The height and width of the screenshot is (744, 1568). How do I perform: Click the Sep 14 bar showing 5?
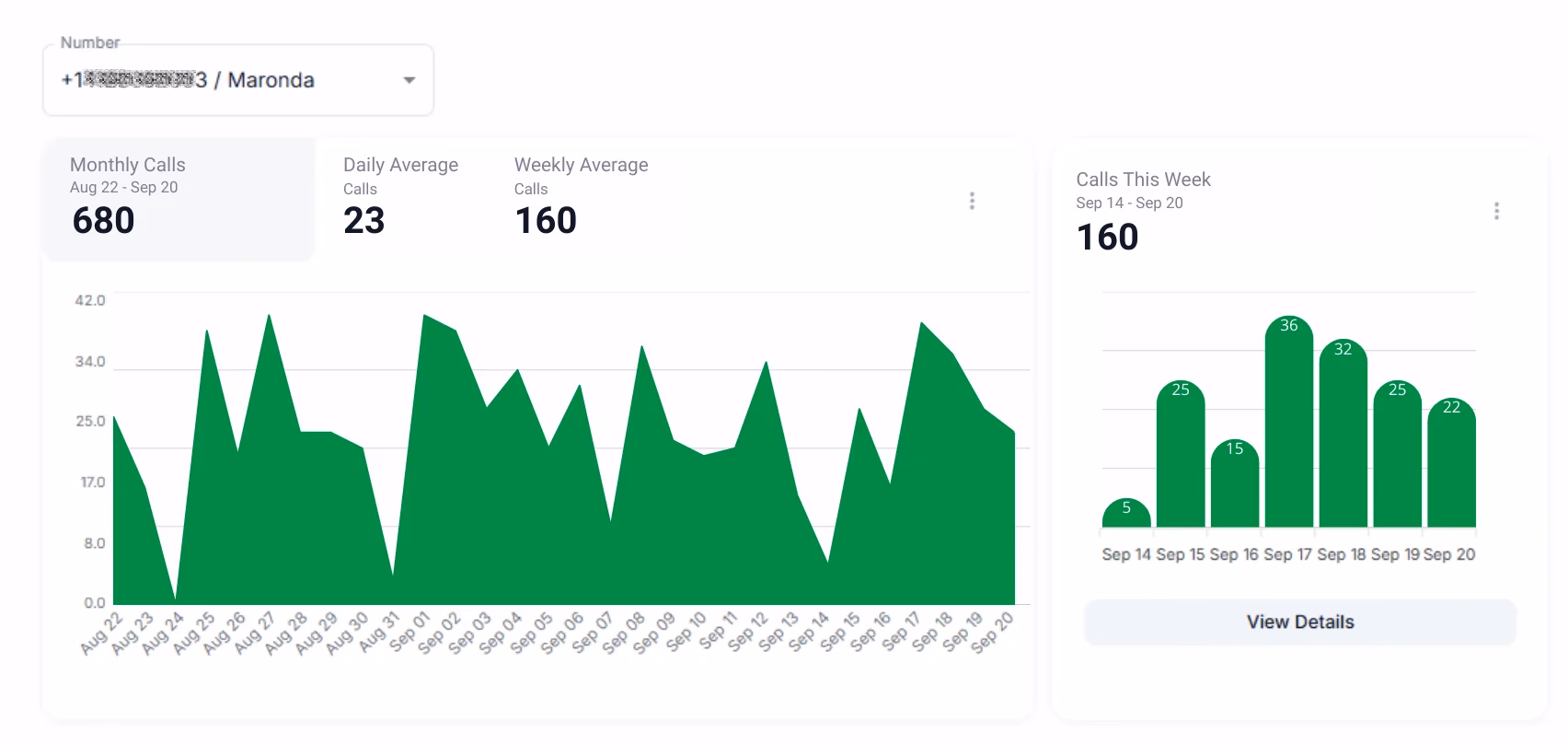(x=1126, y=513)
